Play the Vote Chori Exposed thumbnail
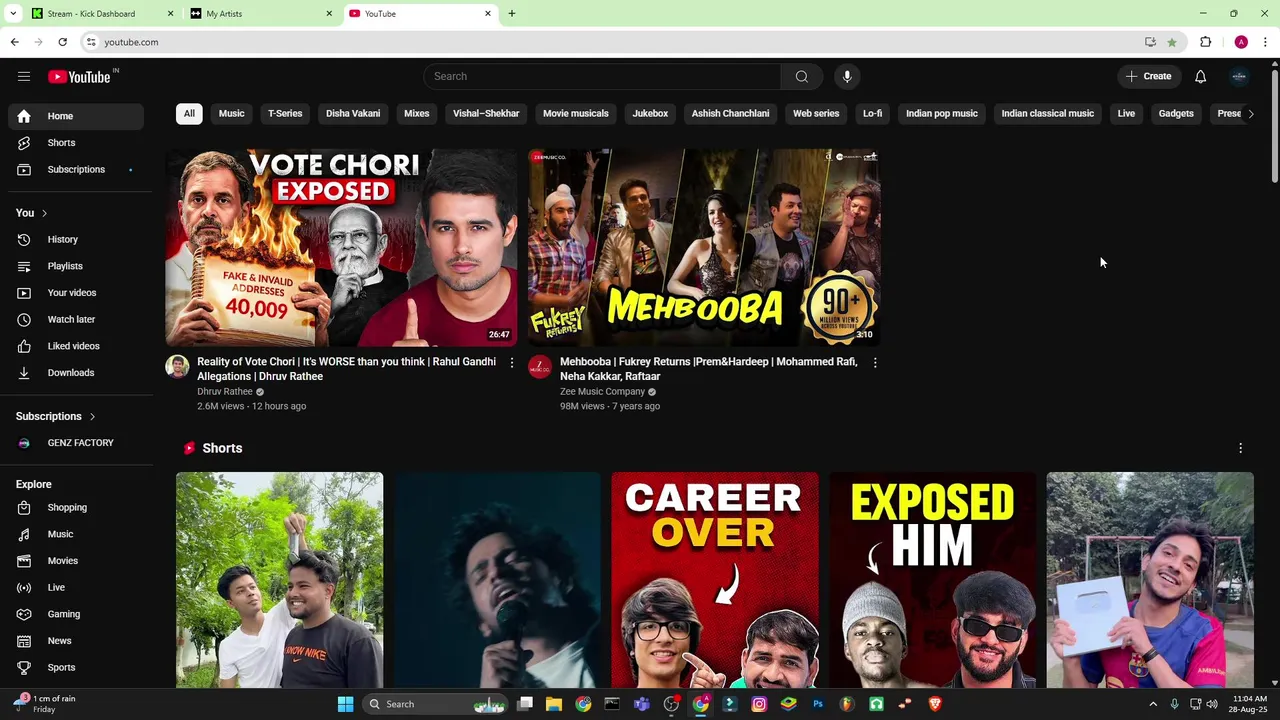 tap(341, 248)
